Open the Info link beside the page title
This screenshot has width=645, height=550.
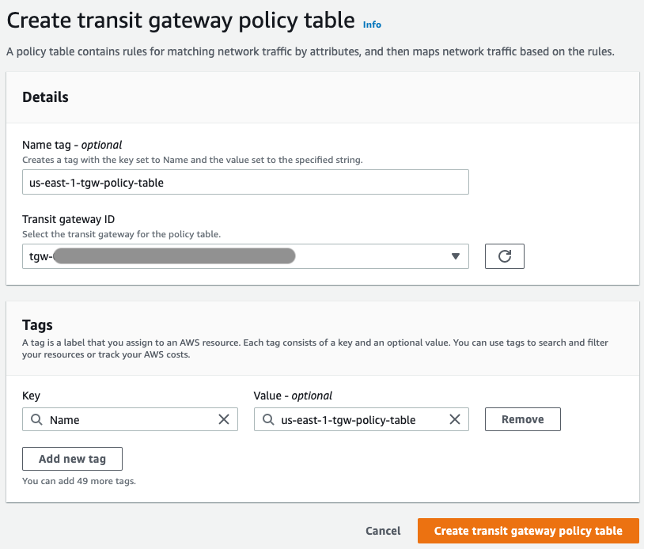pyautogui.click(x=372, y=24)
